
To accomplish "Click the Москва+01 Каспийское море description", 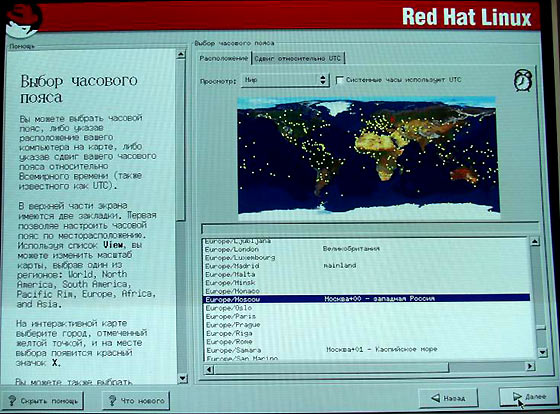I will pyautogui.click(x=381, y=349).
